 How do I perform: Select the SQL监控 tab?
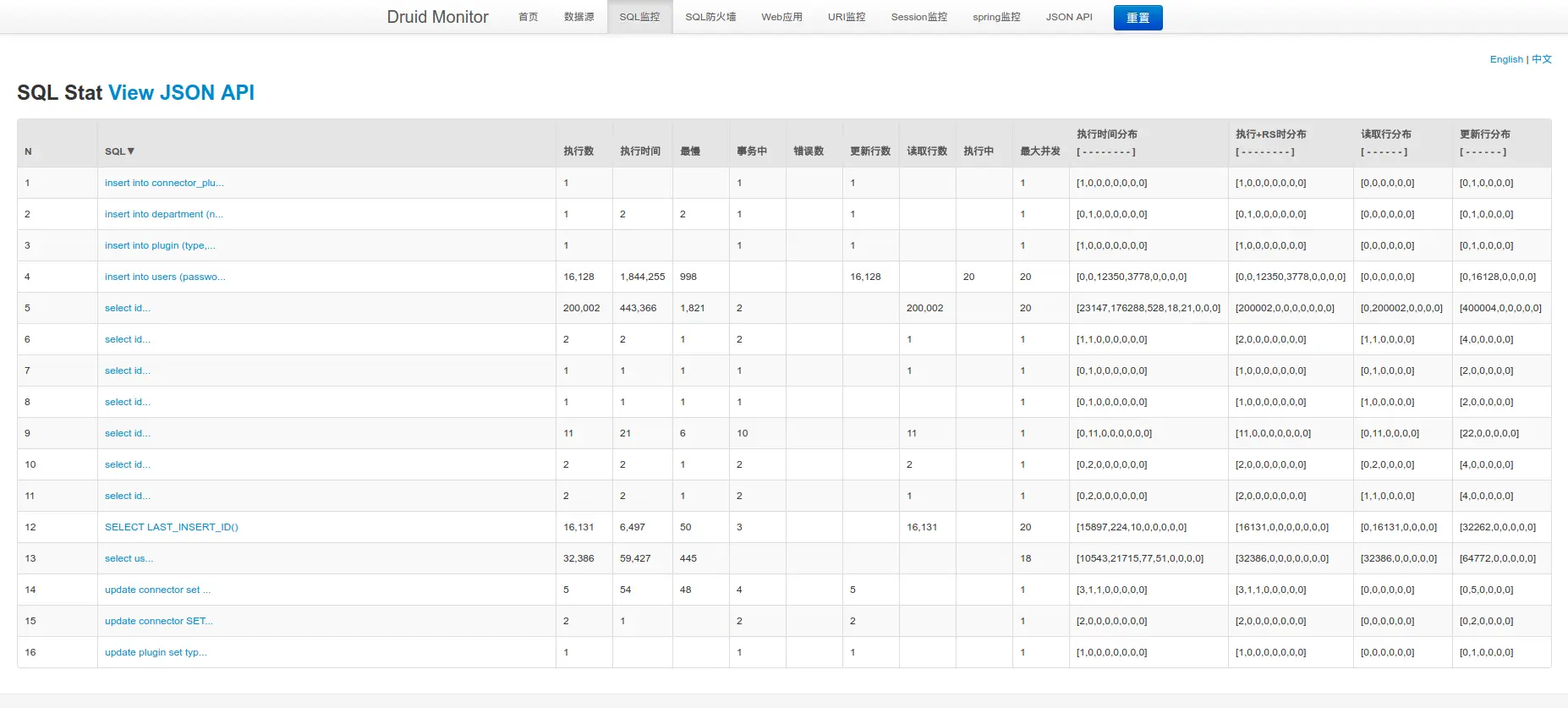click(x=639, y=17)
